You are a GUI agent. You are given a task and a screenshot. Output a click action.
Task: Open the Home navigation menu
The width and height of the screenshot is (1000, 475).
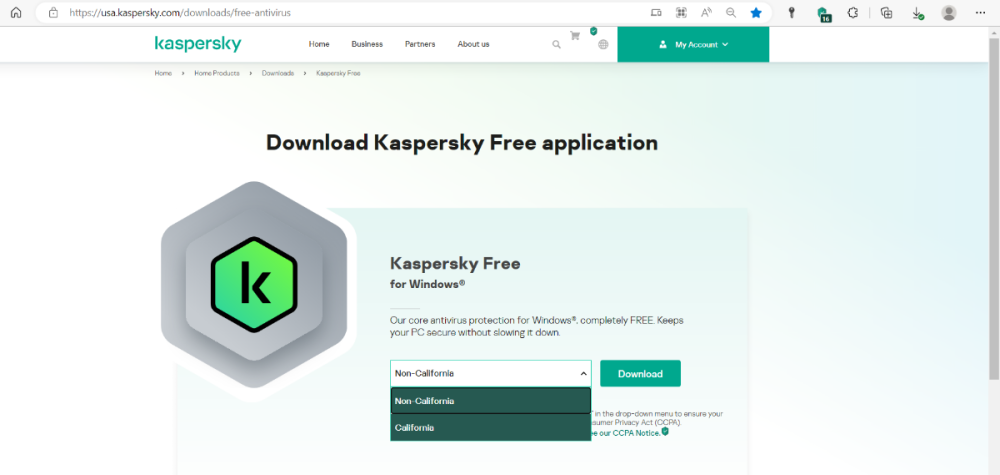tap(319, 44)
